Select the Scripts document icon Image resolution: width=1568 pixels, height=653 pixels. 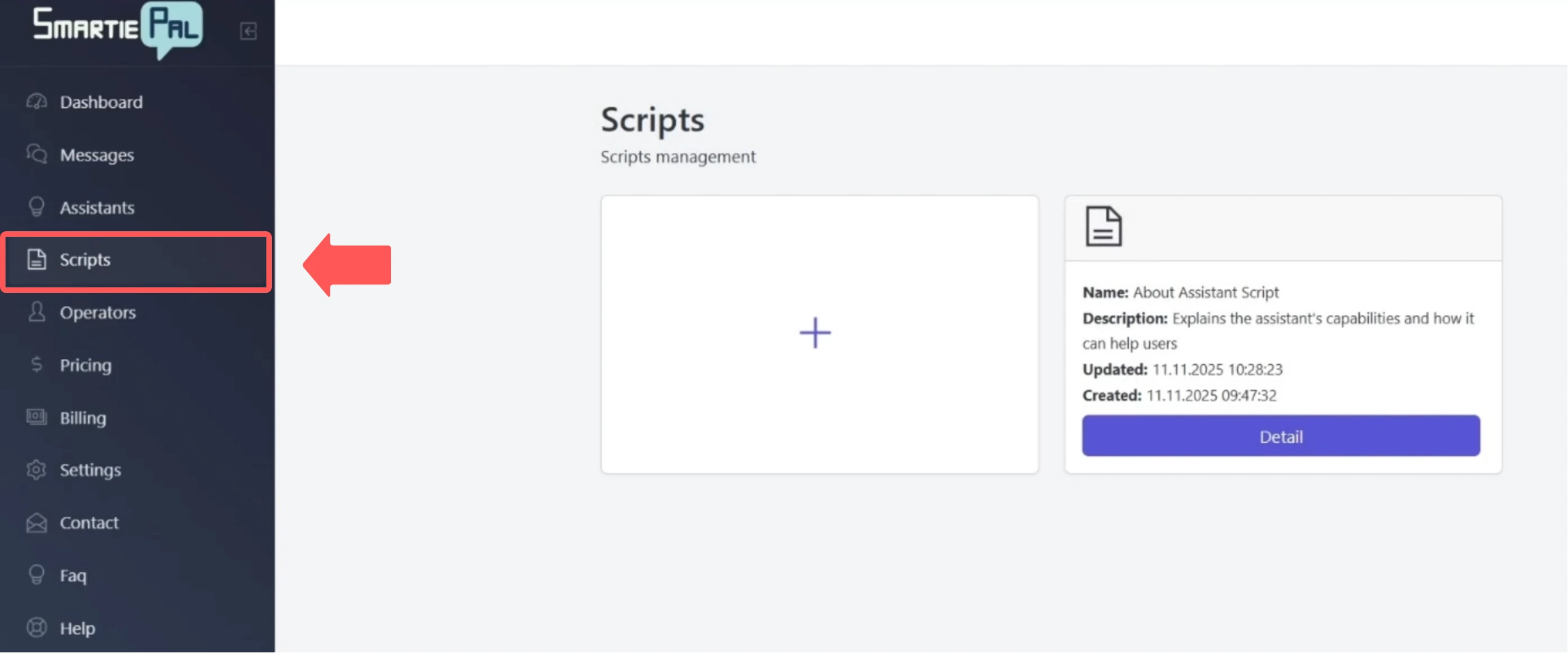(x=36, y=260)
